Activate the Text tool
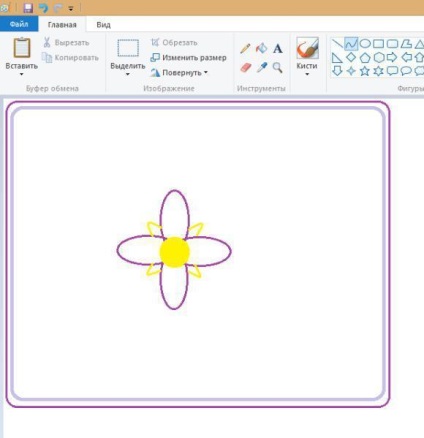The height and width of the screenshot is (438, 424). click(278, 49)
